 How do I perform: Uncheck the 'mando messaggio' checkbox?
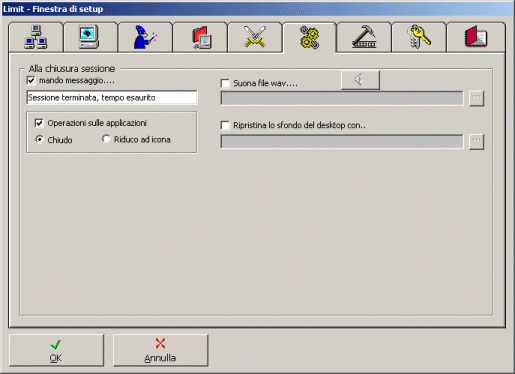click(x=31, y=80)
